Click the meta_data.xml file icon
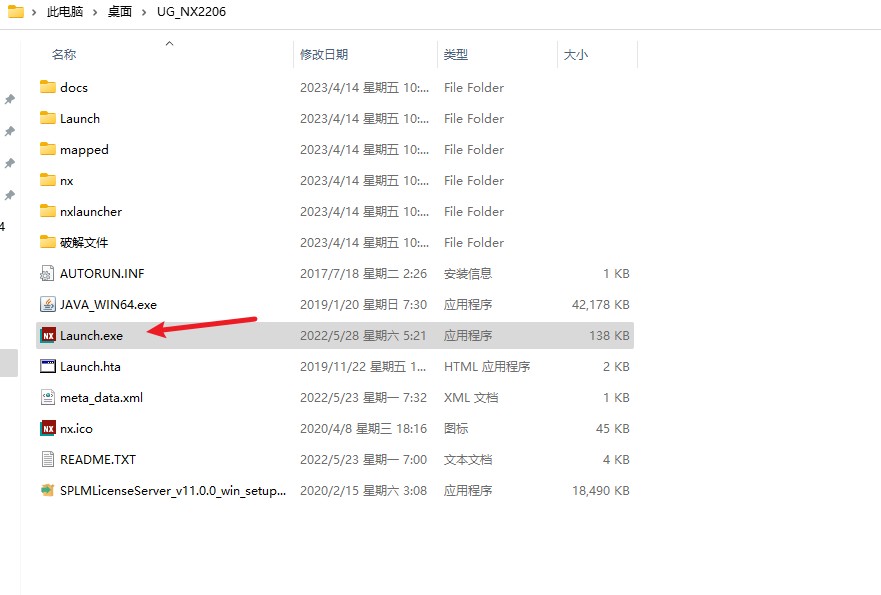Viewport: 881px width, 595px height. pyautogui.click(x=48, y=397)
